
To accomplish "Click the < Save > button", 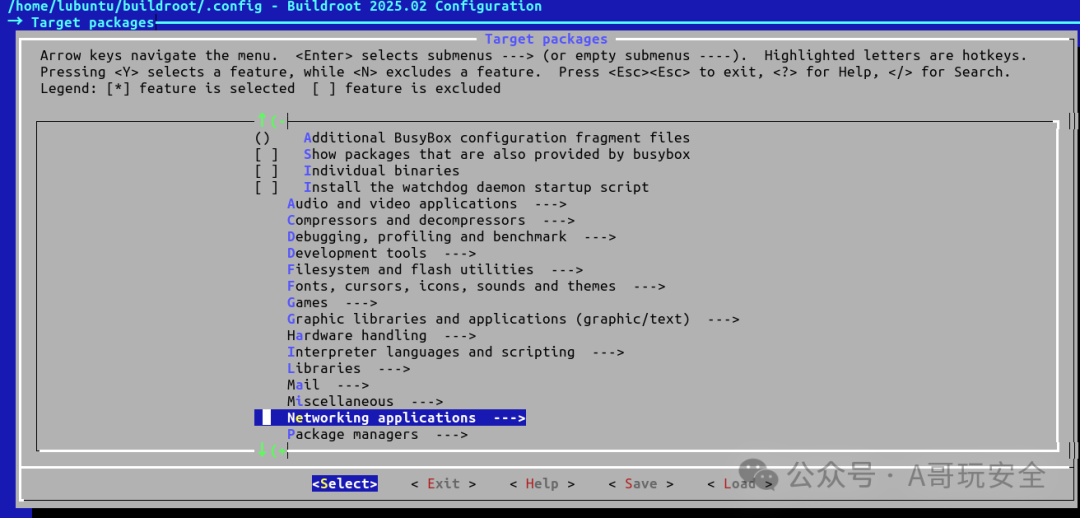I will pyautogui.click(x=641, y=484).
